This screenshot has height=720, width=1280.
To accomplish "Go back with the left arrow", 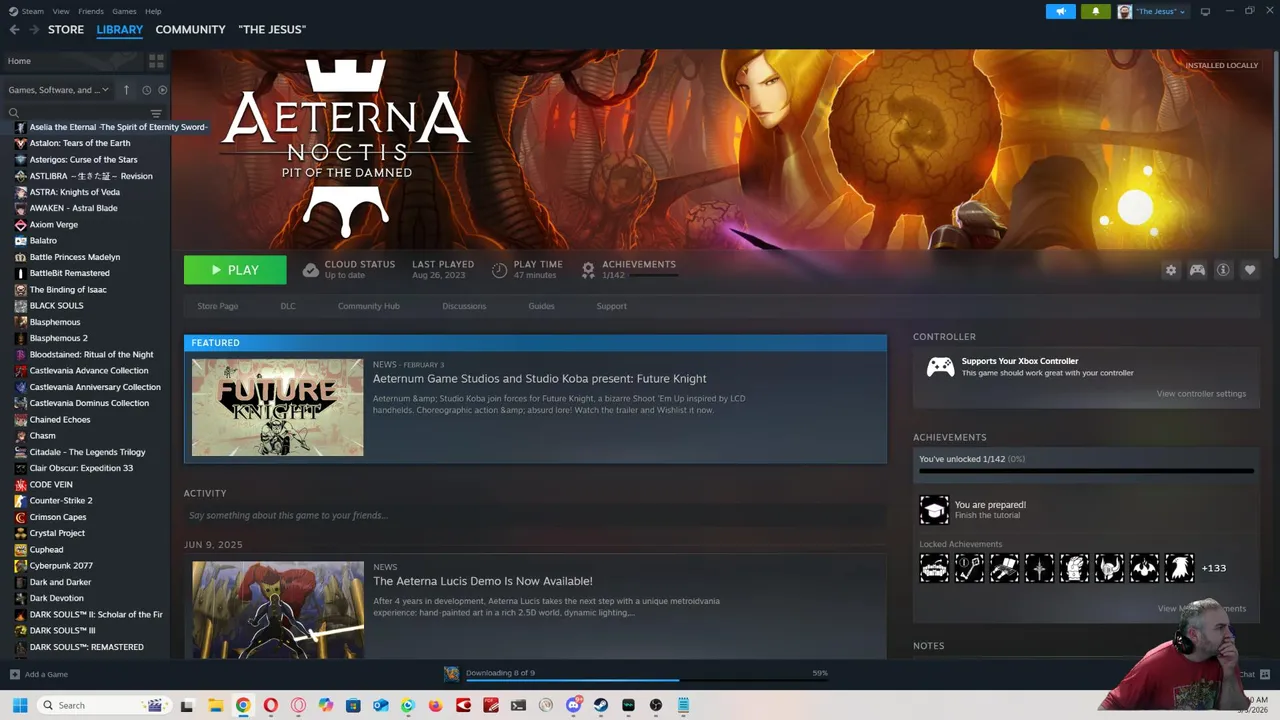I will coord(14,30).
